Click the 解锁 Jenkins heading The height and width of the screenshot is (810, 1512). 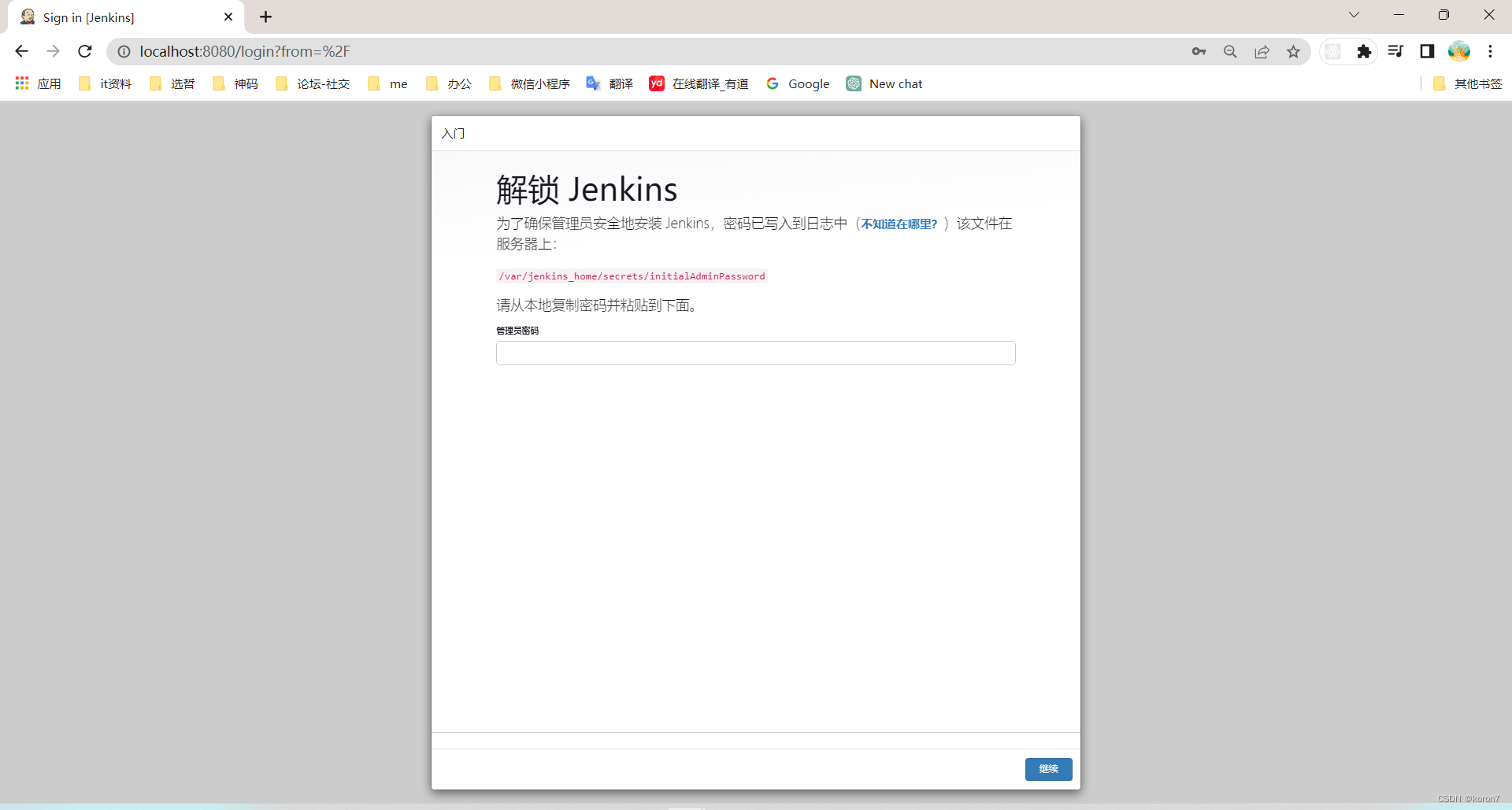point(587,190)
